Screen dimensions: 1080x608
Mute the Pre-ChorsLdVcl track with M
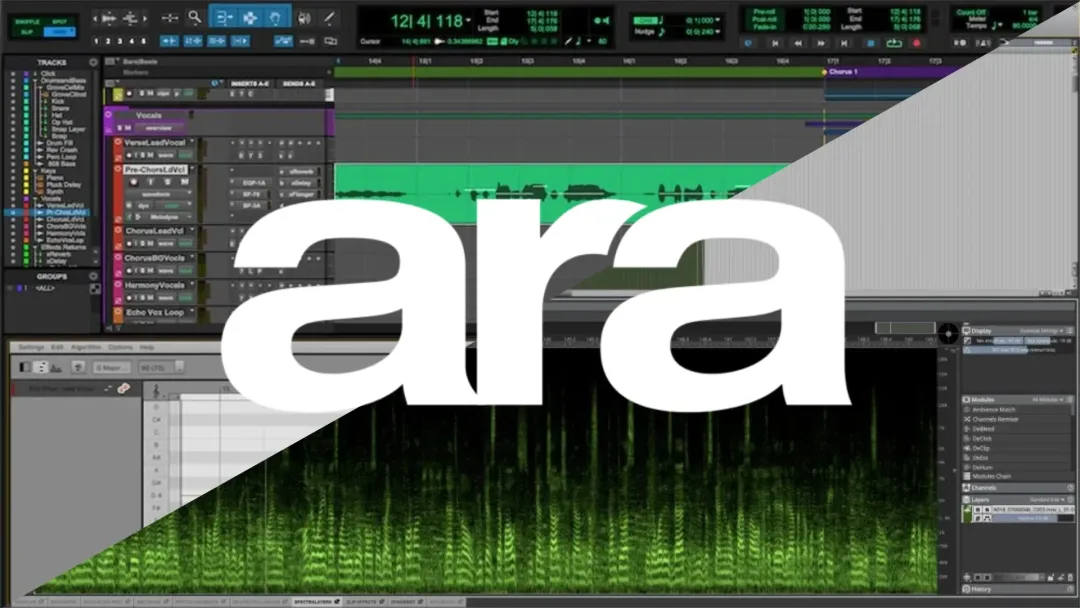(184, 182)
